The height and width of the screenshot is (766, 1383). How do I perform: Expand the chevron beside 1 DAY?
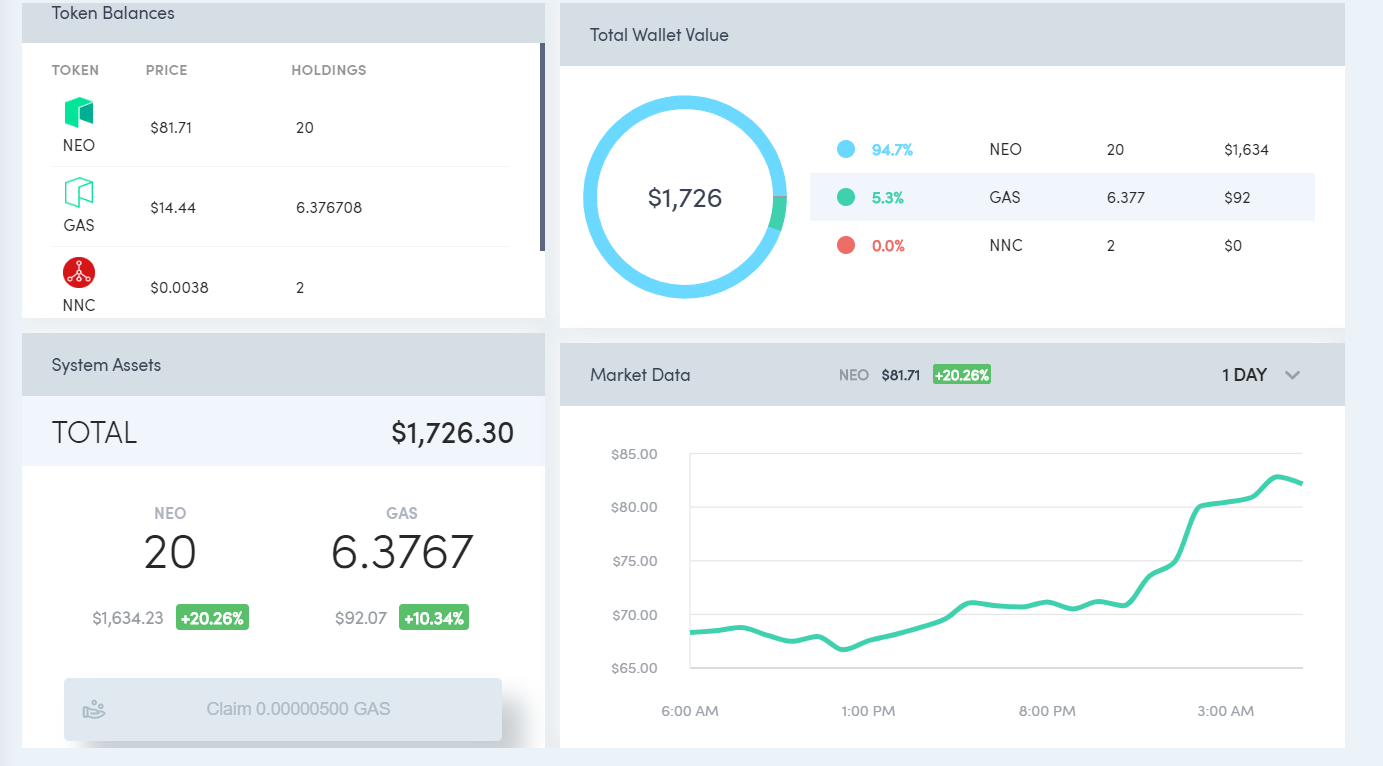(1292, 376)
